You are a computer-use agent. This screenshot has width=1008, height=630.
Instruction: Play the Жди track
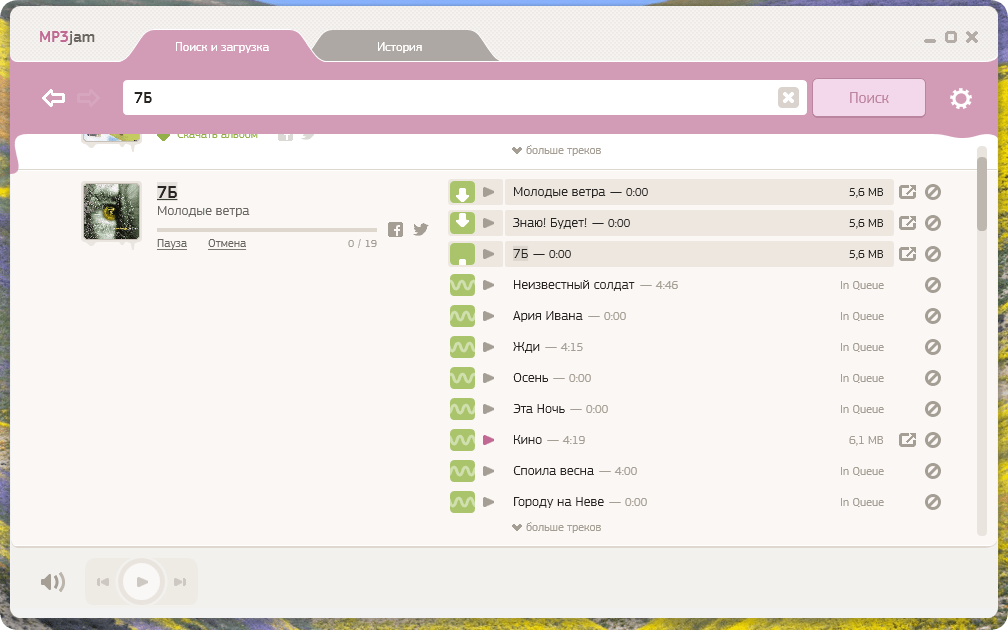[489, 346]
